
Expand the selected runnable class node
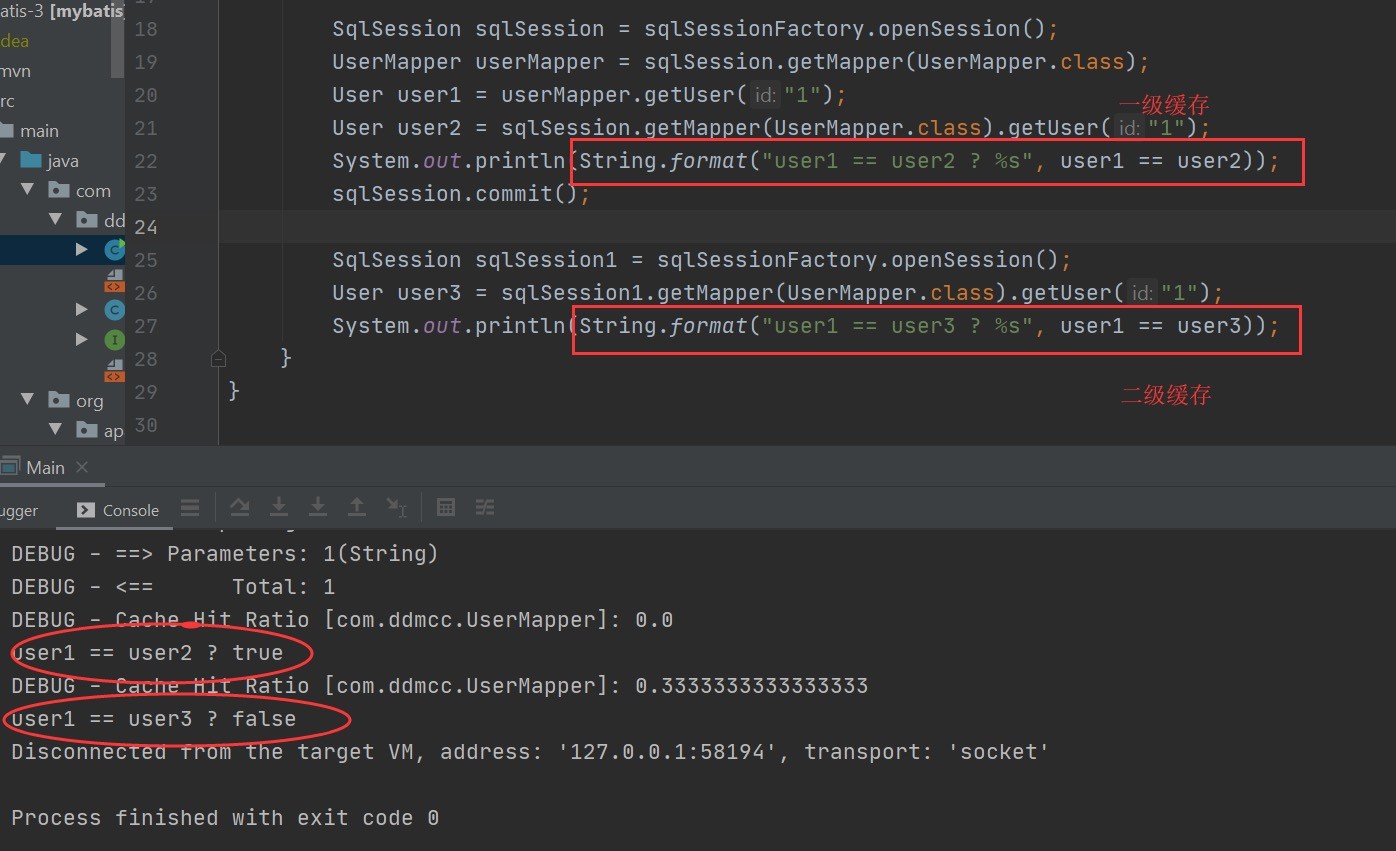(x=82, y=249)
